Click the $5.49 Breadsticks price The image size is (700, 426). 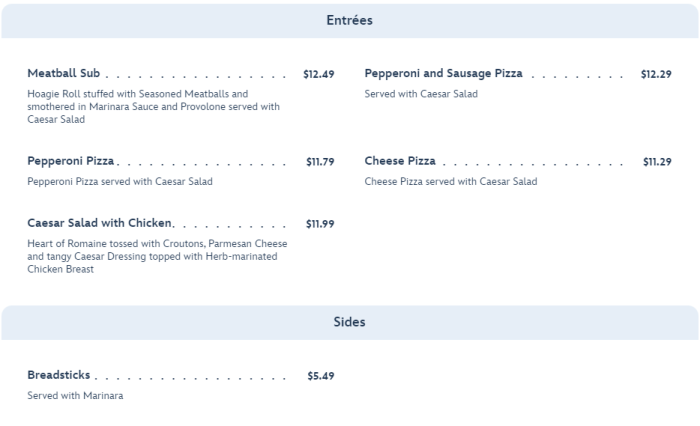321,376
